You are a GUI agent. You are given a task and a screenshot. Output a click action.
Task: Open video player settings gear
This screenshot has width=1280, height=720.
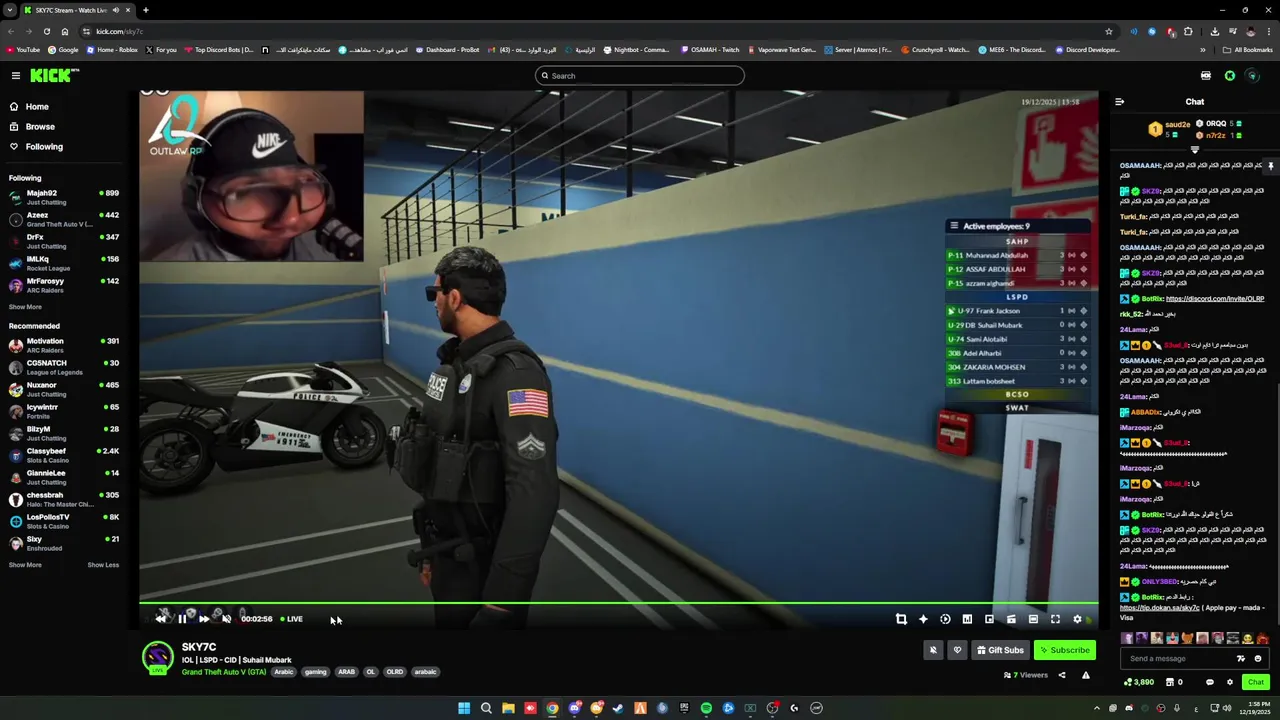point(1077,619)
